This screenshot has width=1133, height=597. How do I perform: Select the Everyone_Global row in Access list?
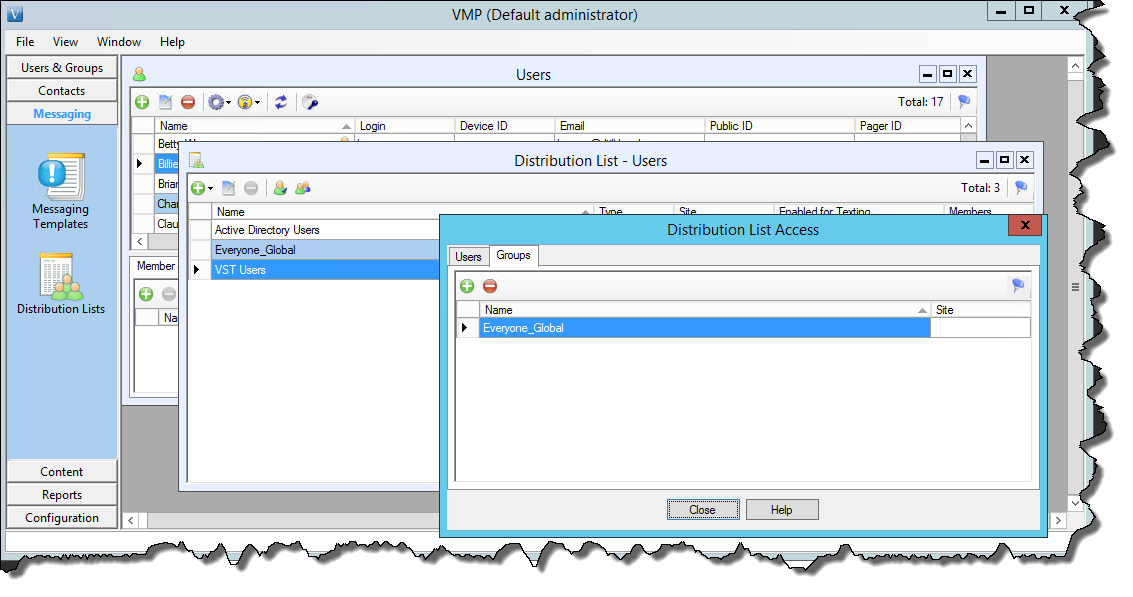tap(704, 328)
